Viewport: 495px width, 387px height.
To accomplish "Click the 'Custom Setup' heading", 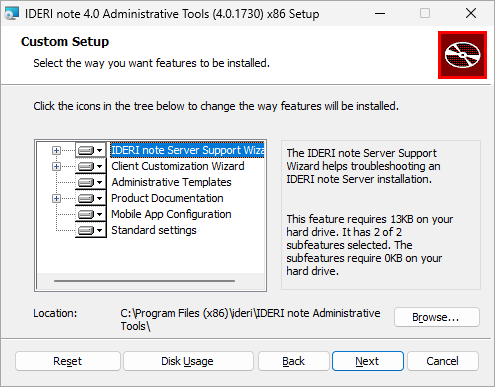I will click(65, 42).
